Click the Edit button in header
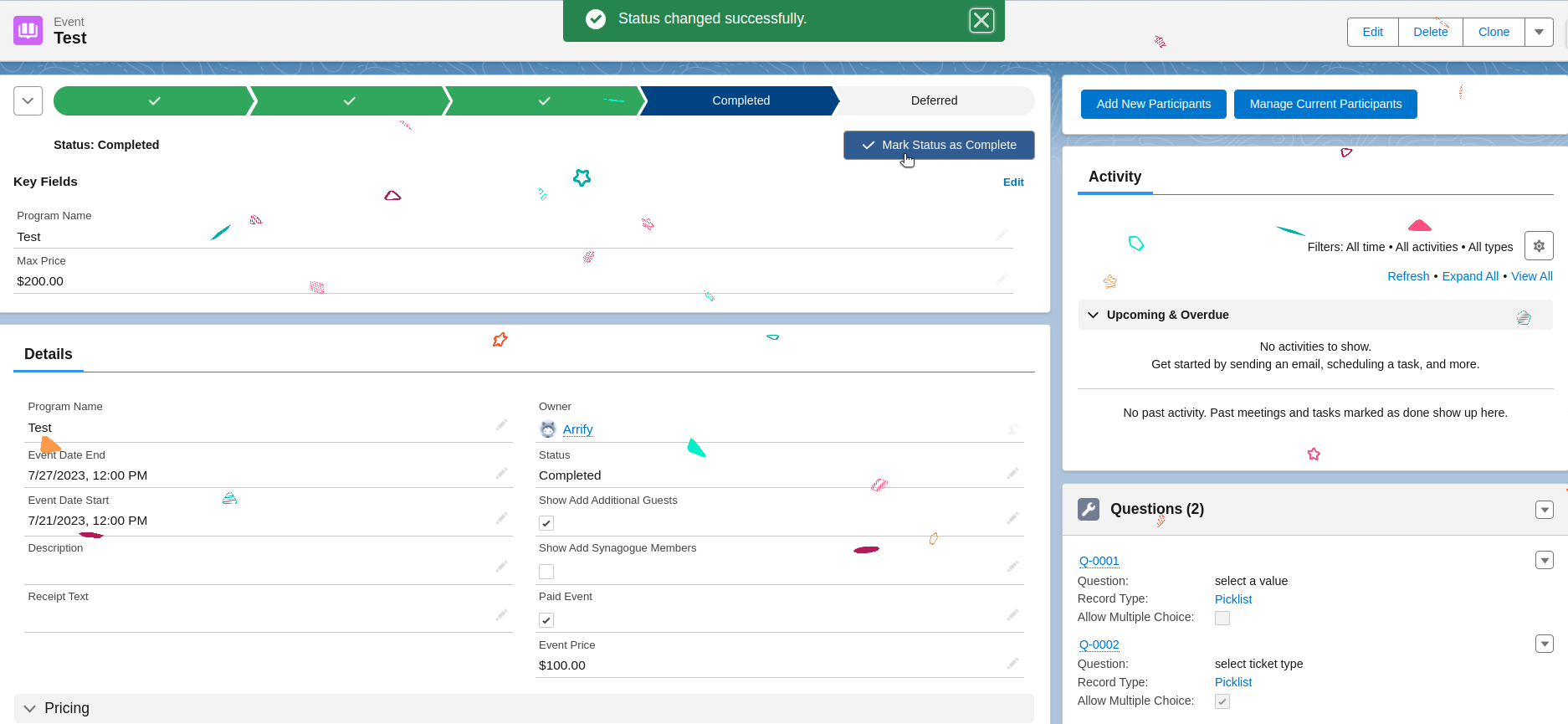The height and width of the screenshot is (724, 1568). tap(1373, 32)
